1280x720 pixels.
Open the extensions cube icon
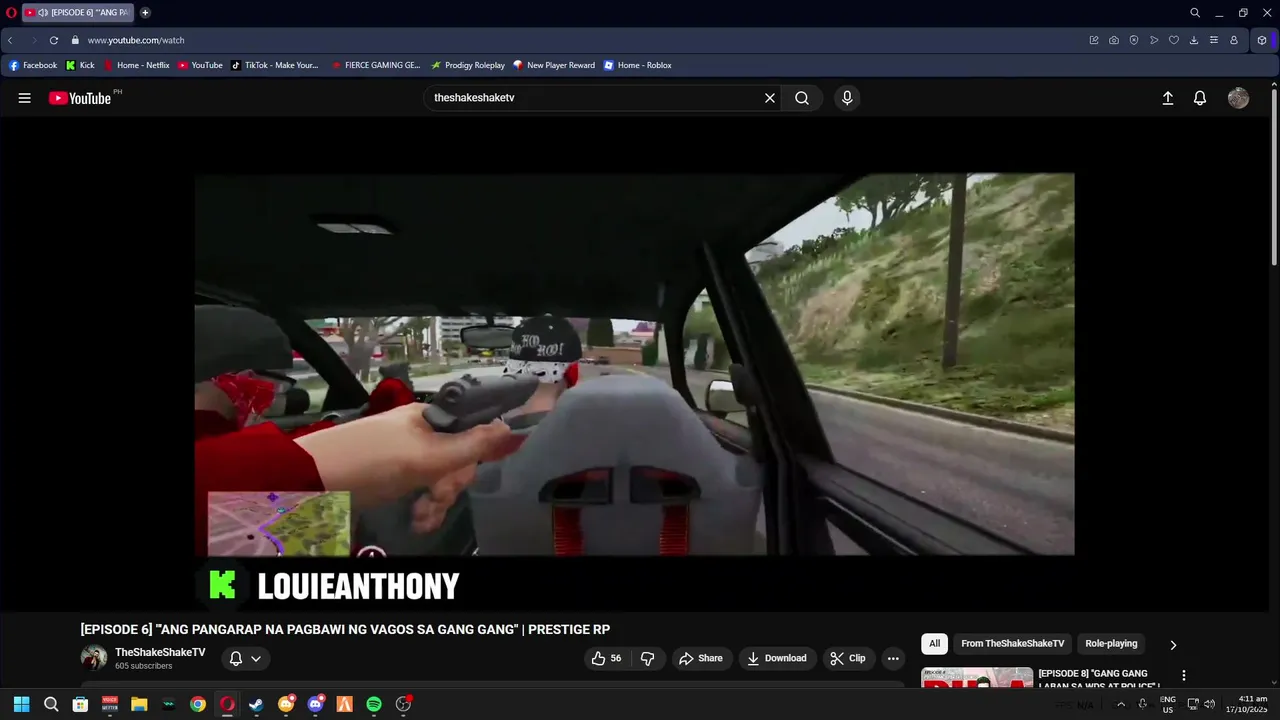point(1262,40)
